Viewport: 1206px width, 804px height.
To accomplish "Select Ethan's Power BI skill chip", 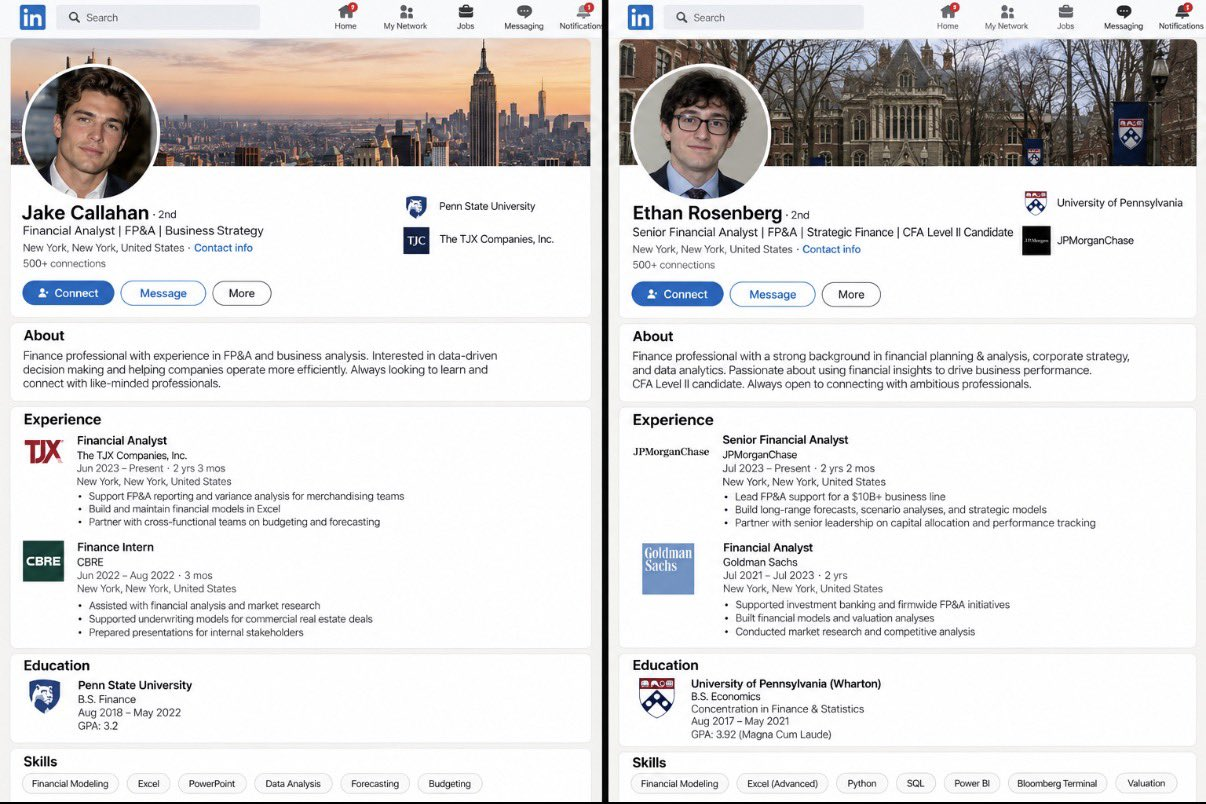I will [971, 784].
